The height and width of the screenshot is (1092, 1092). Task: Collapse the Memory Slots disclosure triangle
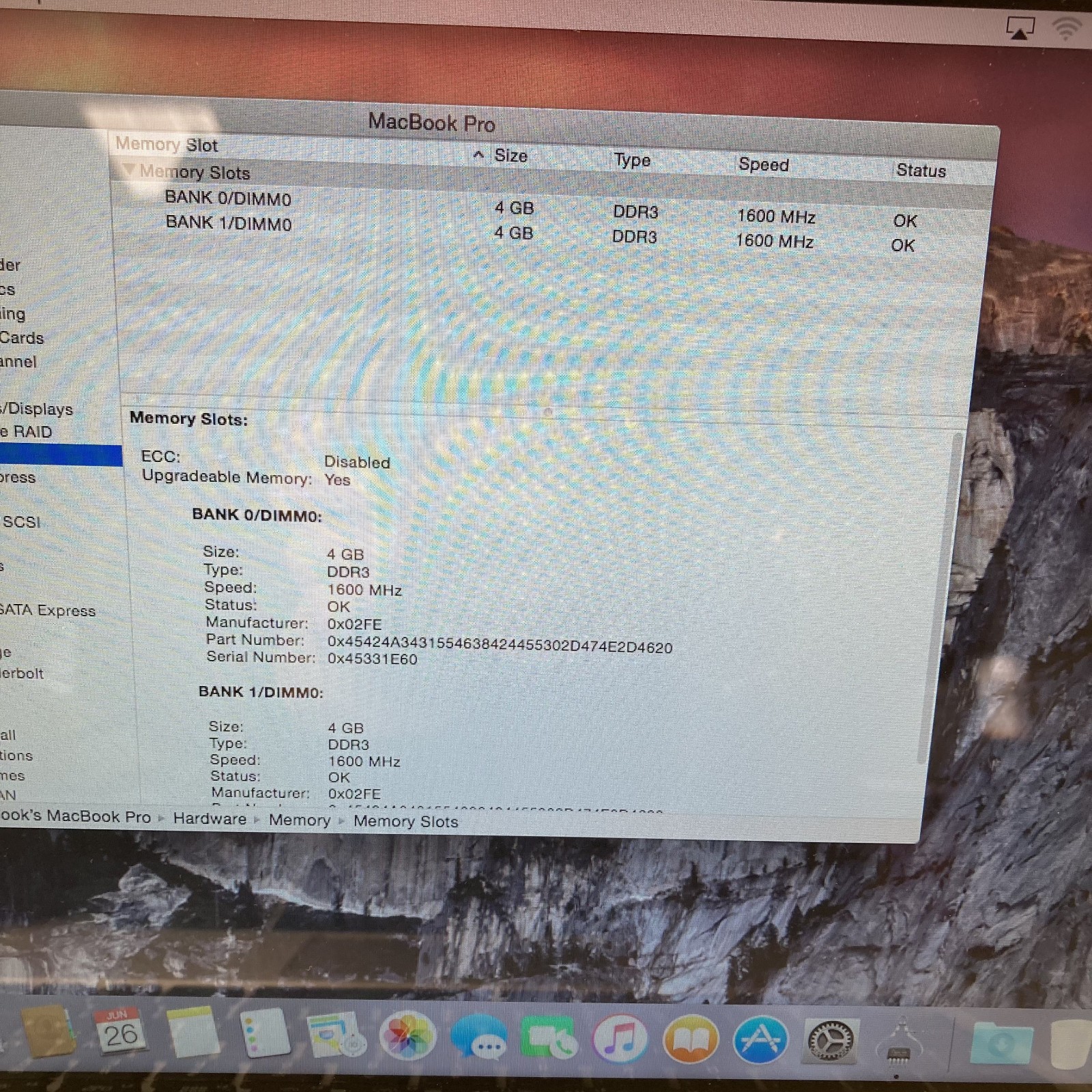pyautogui.click(x=129, y=169)
